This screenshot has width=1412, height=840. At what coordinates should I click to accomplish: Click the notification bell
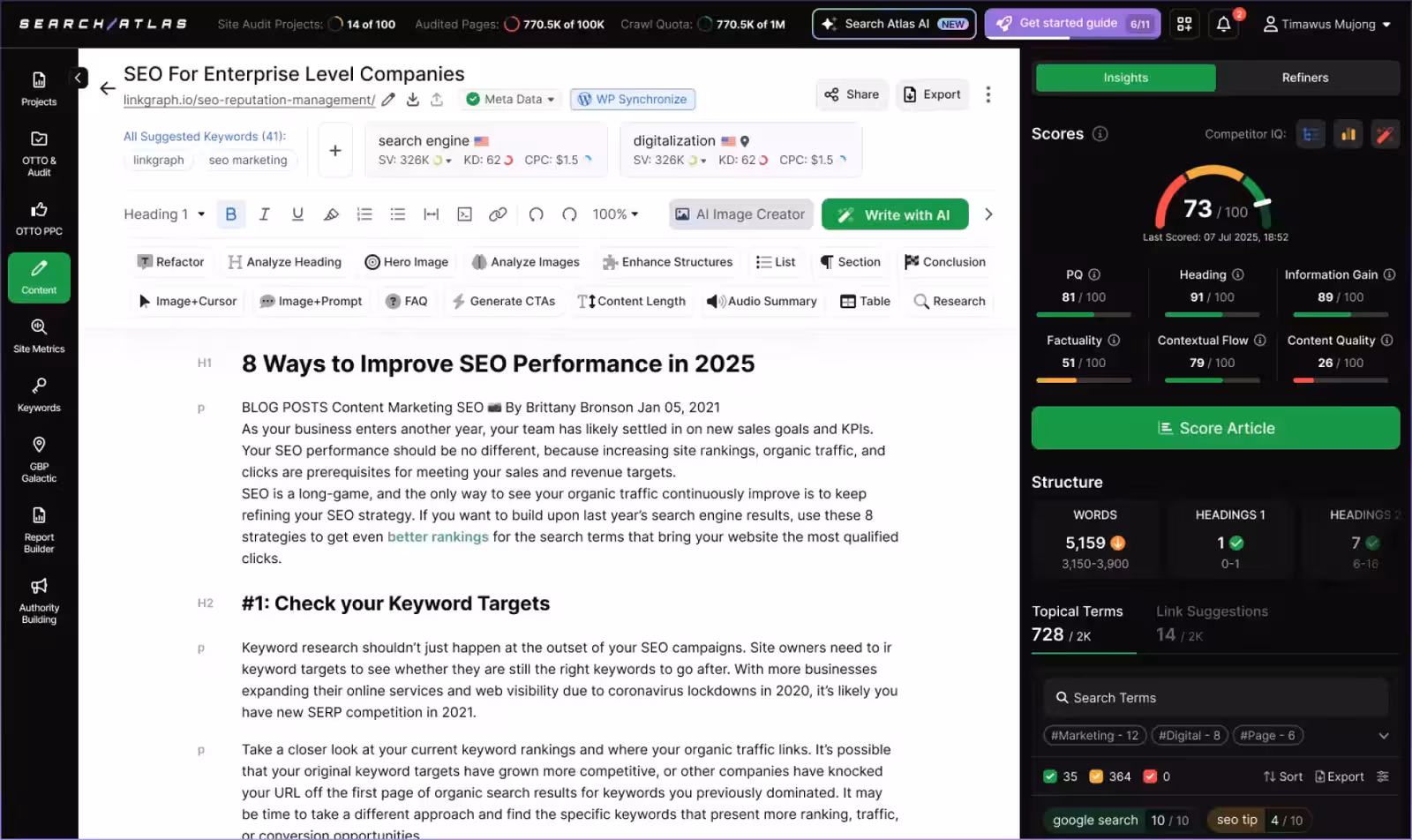click(1224, 24)
